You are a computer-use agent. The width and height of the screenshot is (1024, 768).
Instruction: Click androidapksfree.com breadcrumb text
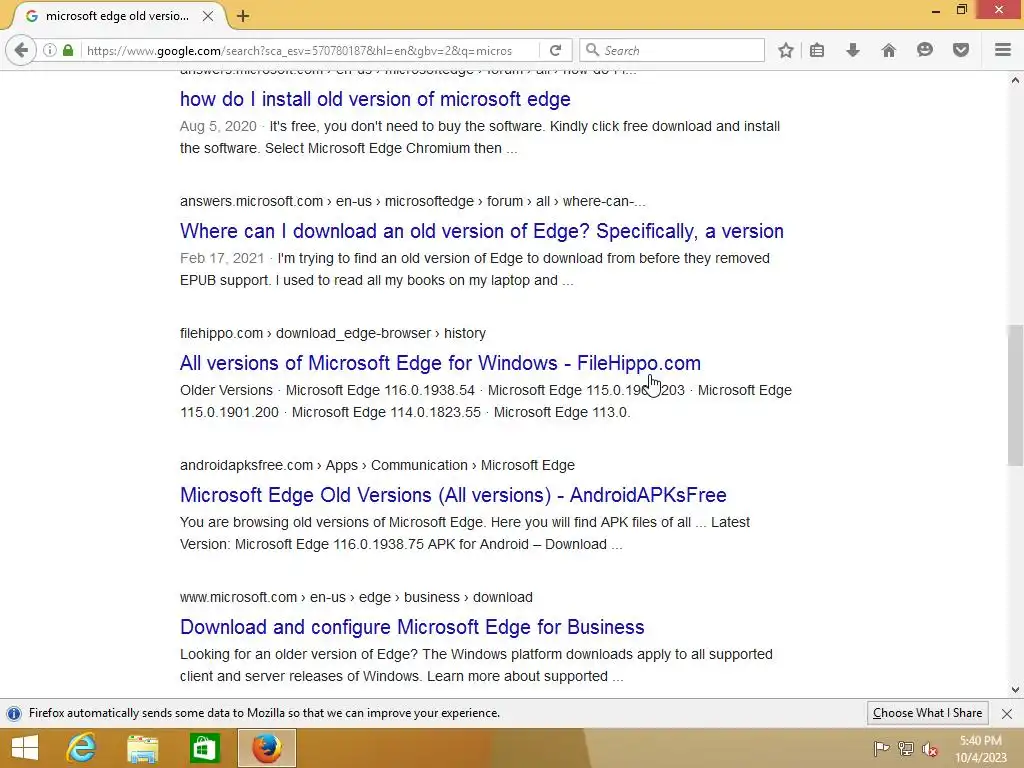(246, 465)
